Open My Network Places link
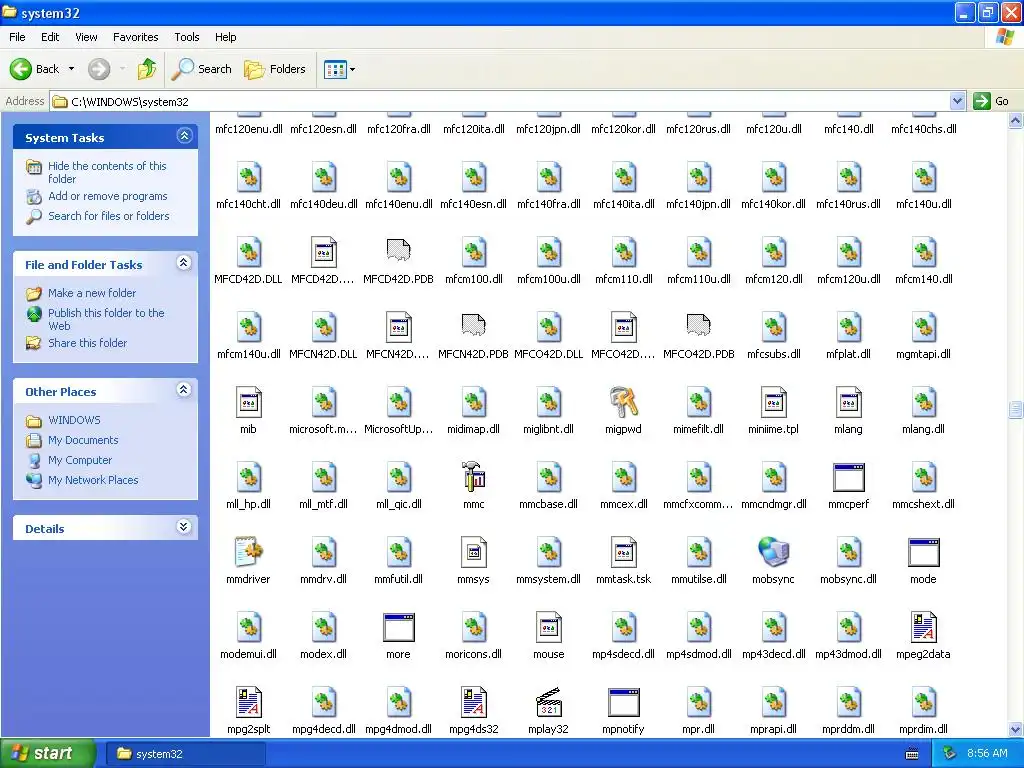Viewport: 1024px width, 768px height. point(93,480)
